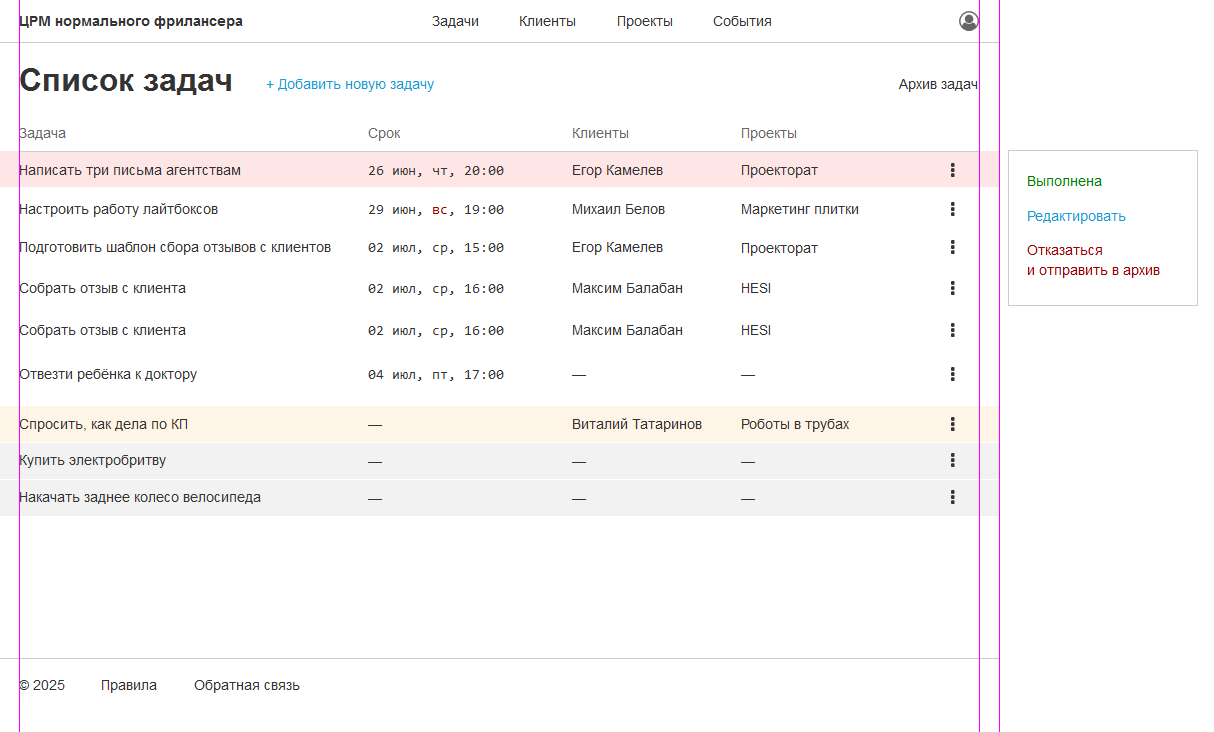
Task: Click the 'ЦРМ нормального фрилансера' site title
Action: click(x=131, y=21)
